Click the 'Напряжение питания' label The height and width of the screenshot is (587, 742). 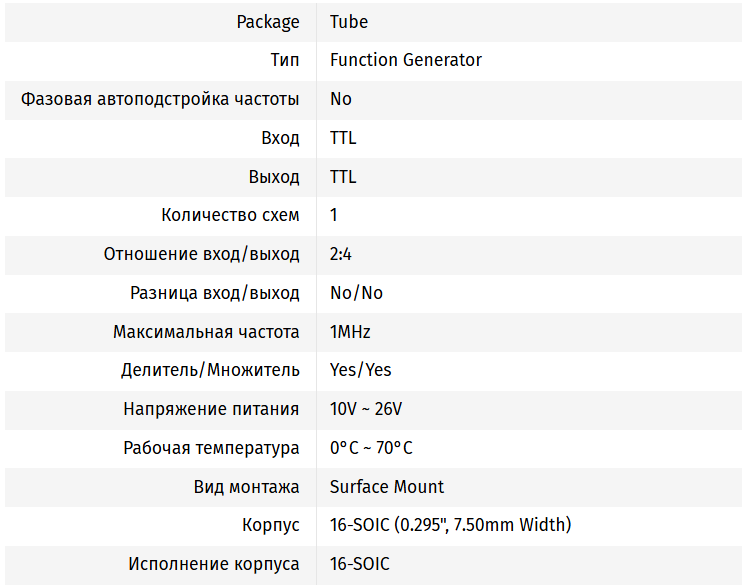[211, 409]
